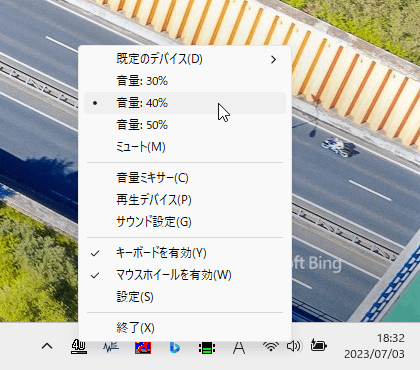Open the Bing tray icon
The height and width of the screenshot is (370, 420).
[175, 348]
